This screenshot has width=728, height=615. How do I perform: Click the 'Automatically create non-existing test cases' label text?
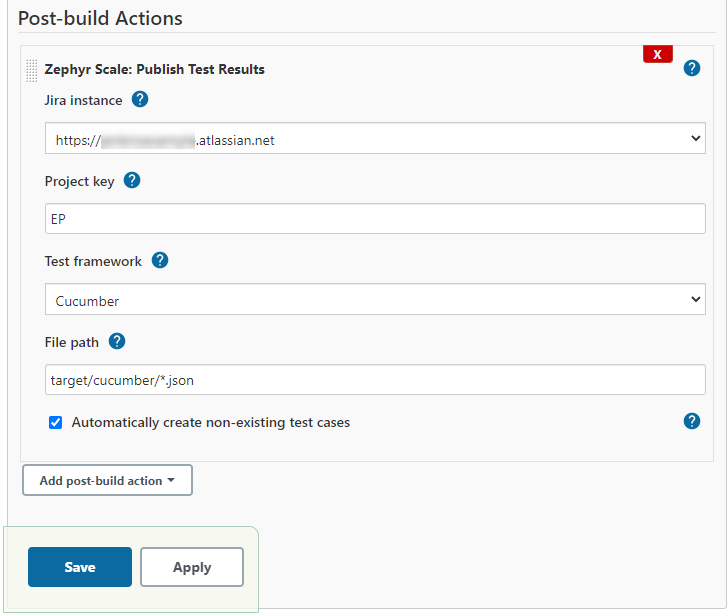(x=211, y=423)
